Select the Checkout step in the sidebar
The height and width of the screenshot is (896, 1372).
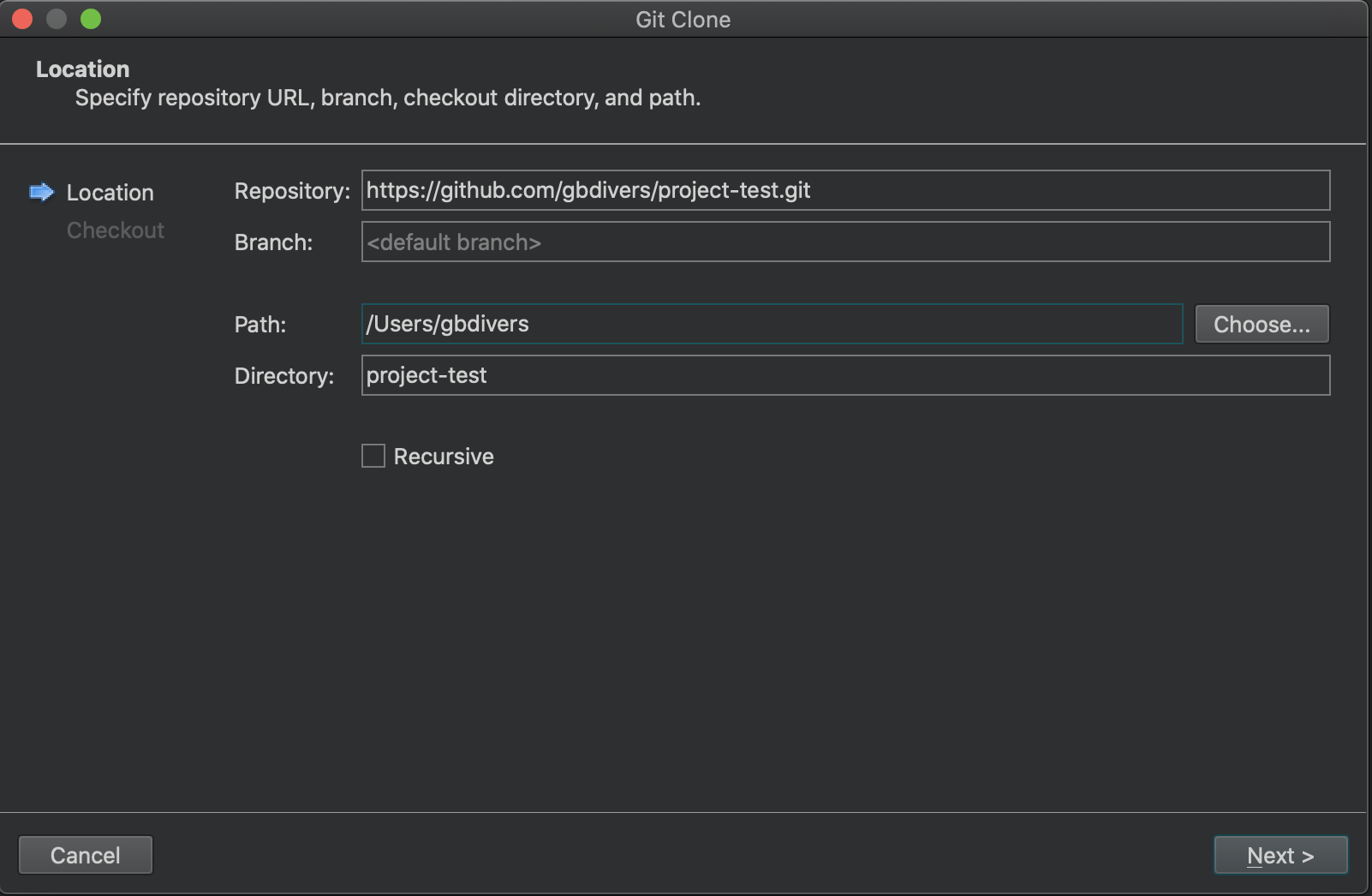(116, 230)
